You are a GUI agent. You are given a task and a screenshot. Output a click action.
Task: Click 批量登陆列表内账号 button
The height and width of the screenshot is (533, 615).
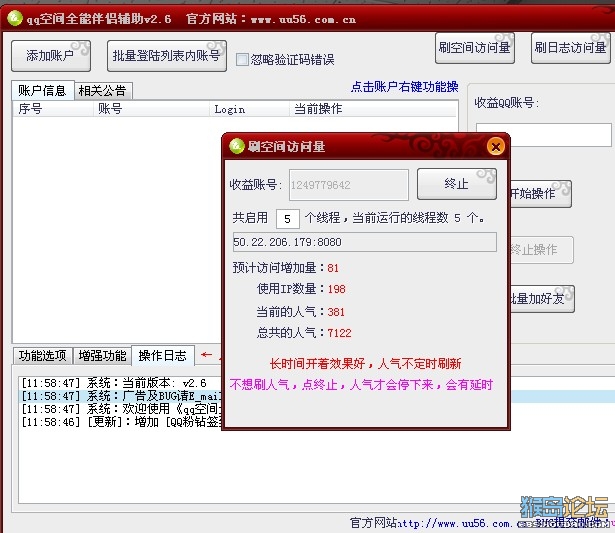click(x=167, y=56)
